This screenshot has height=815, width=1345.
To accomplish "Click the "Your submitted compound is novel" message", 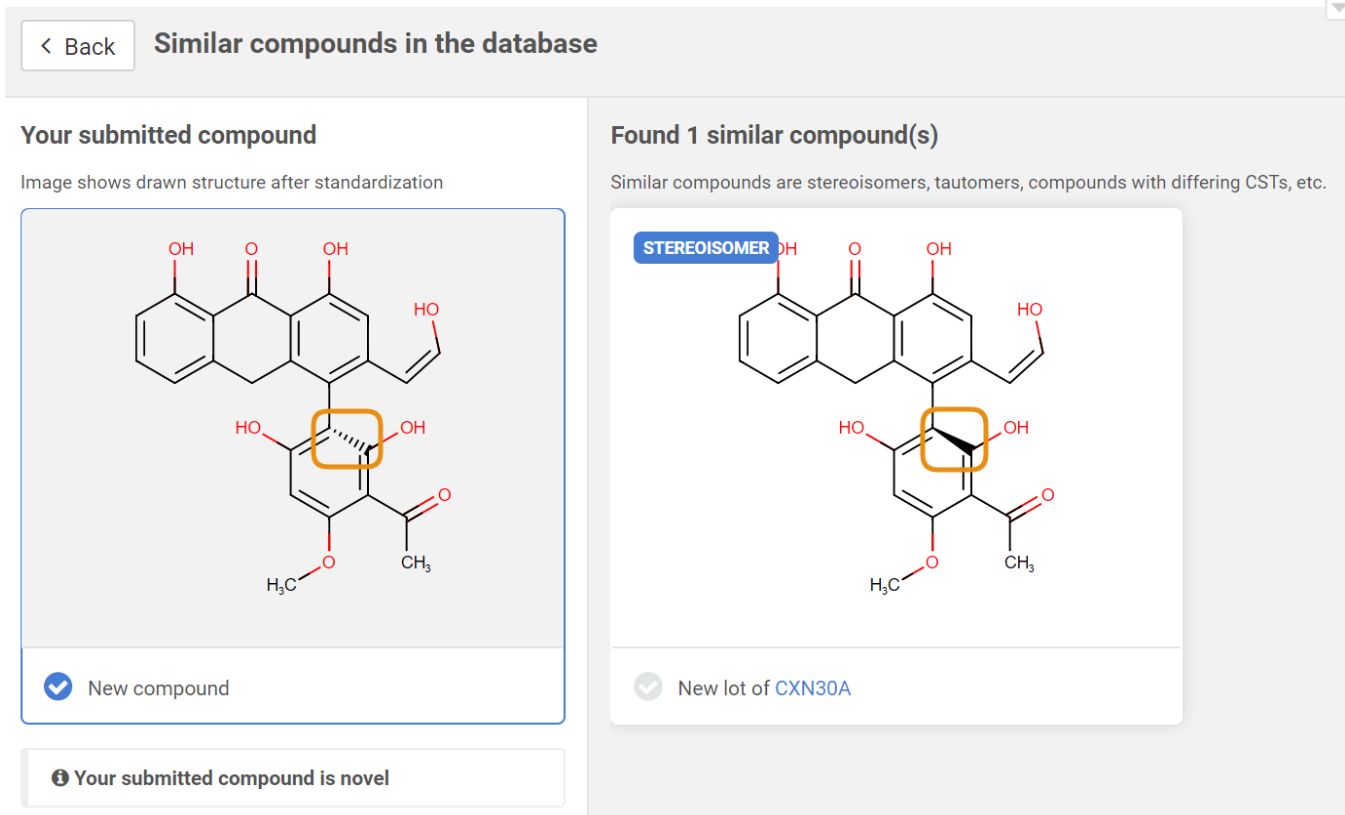I will (231, 778).
